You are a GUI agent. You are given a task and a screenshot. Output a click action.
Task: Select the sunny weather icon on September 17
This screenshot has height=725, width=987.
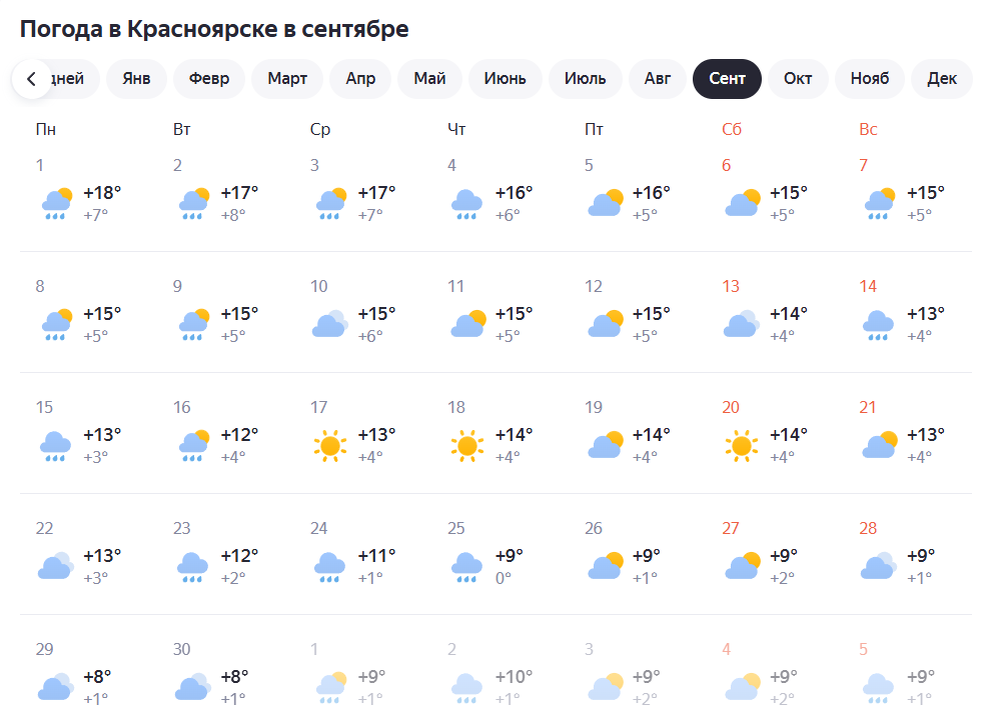click(330, 444)
